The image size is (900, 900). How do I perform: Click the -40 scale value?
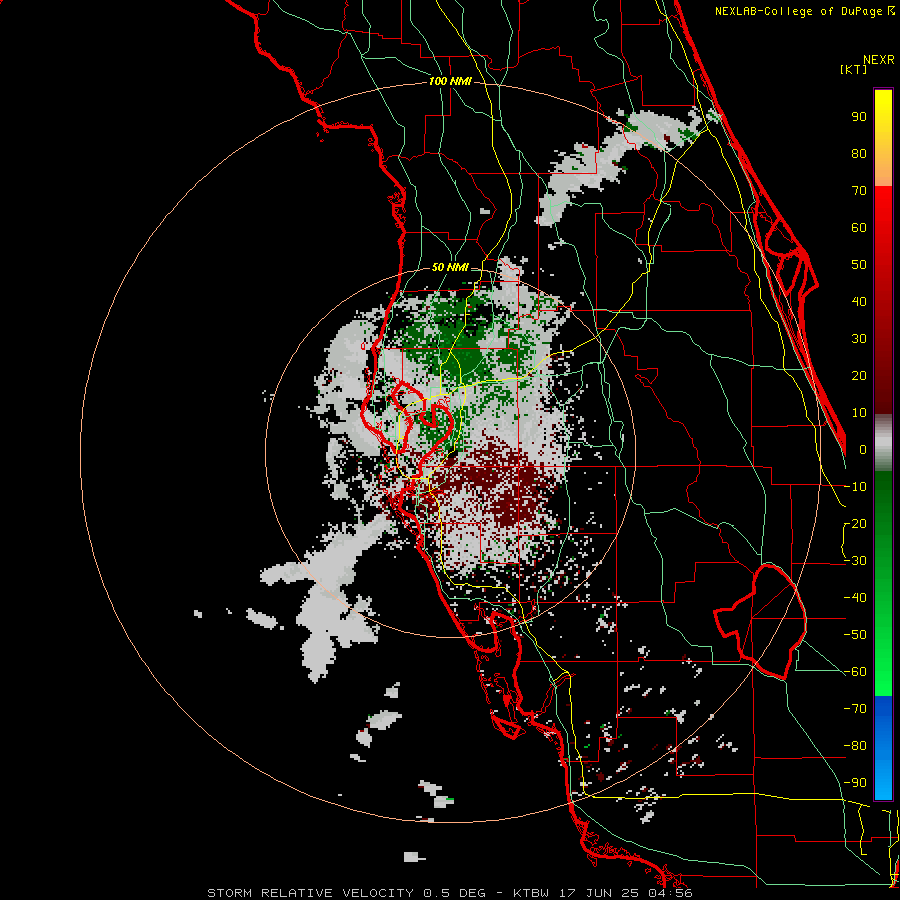pyautogui.click(x=855, y=598)
